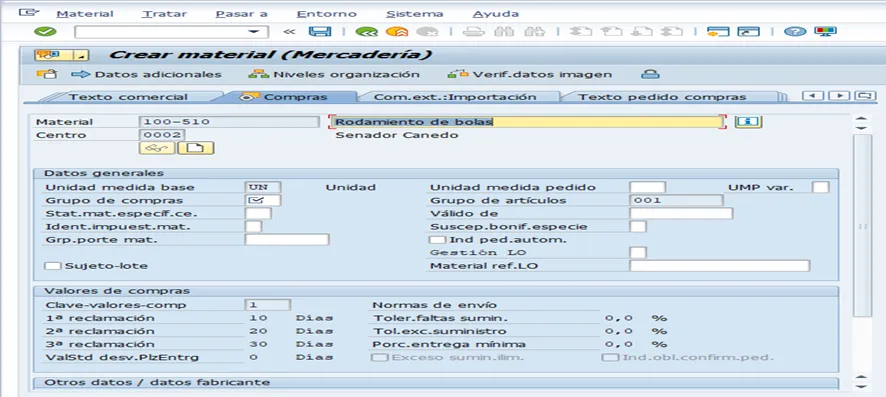Click the blue info icon beside description
Screen dimensions: 886x397
pos(749,121)
